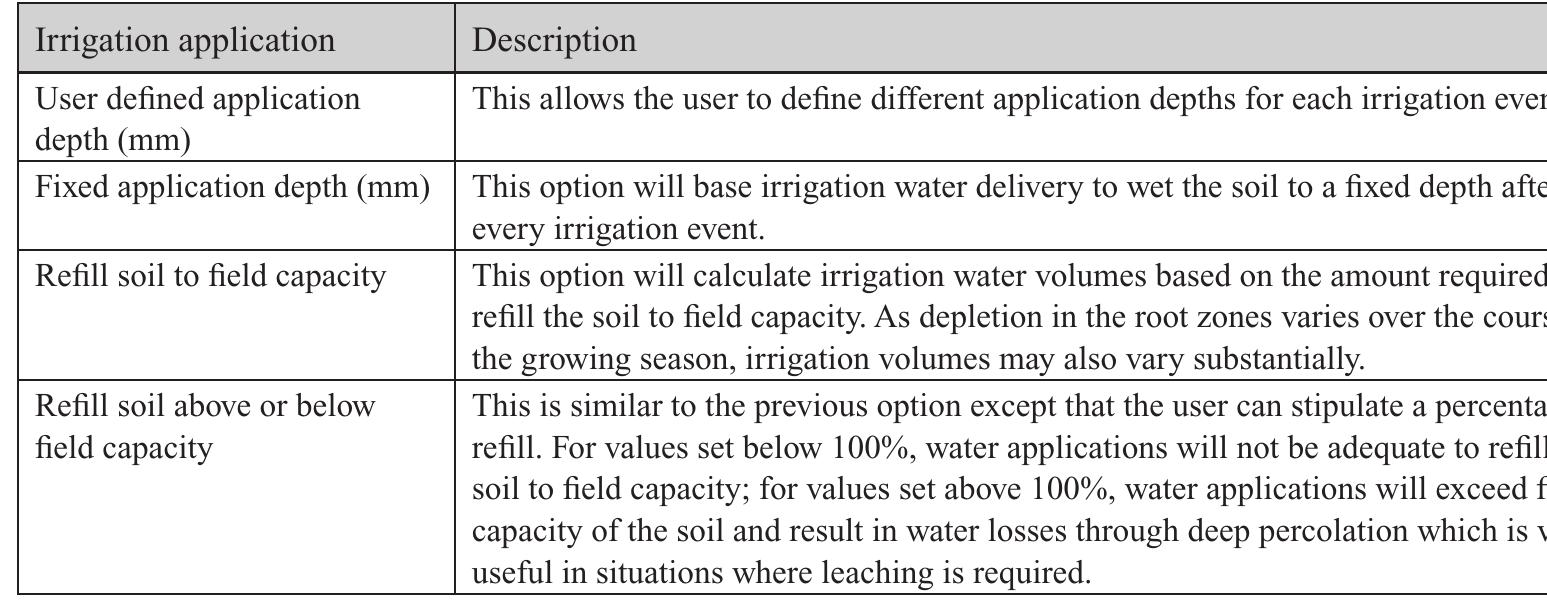Viewport: 1547px width, 602px height.
Task: Select the "Fixed application depth (mm)" cell
Action: pos(232,187)
